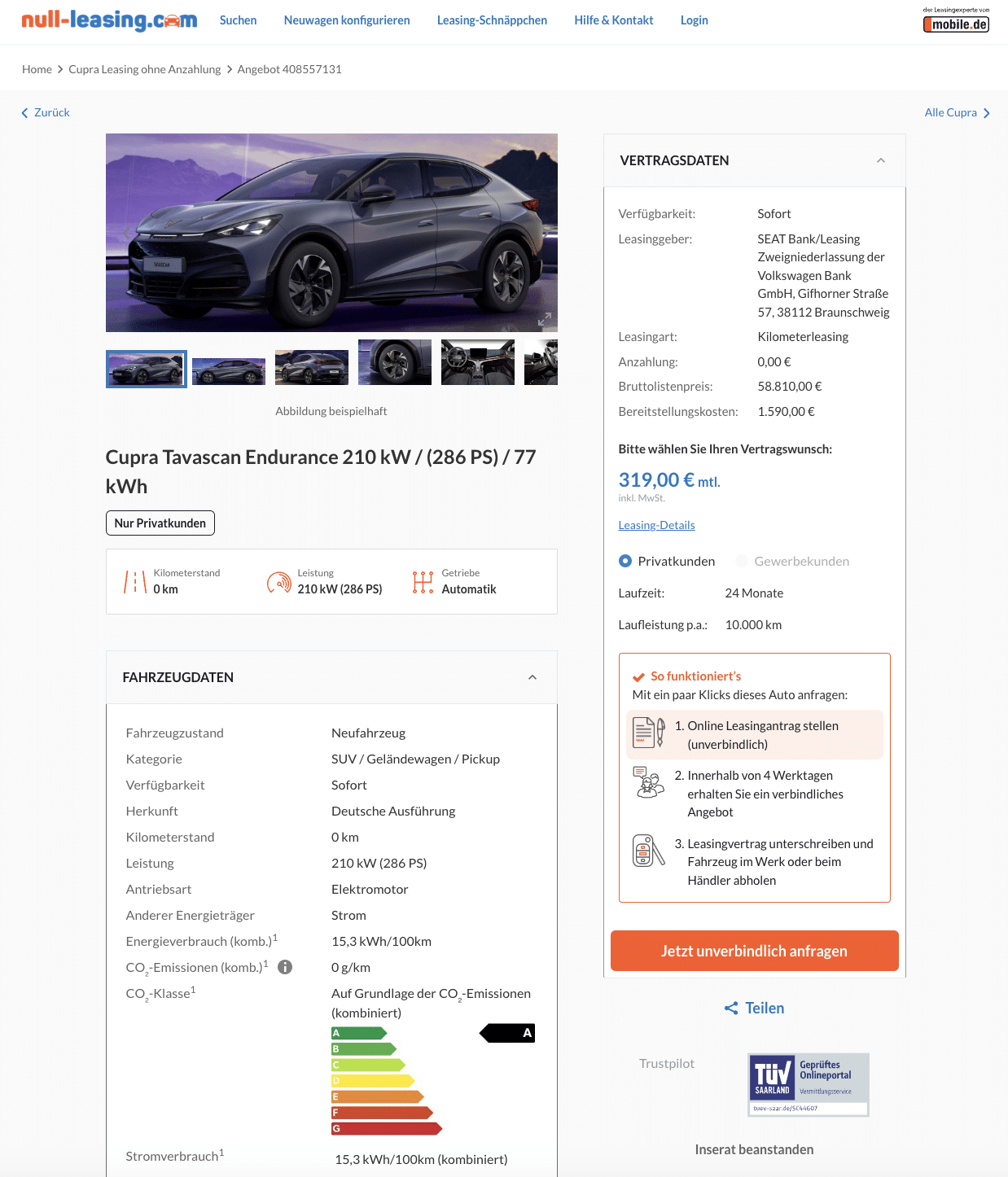
Task: Open Hilfe & Kontakt menu item
Action: coord(614,20)
